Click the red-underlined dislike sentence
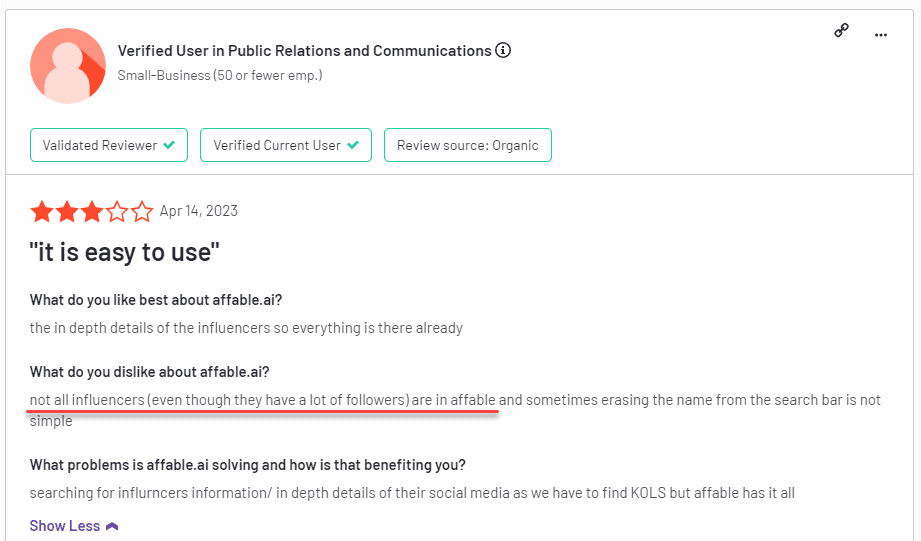Screen dimensions: 921x541 tap(263, 400)
